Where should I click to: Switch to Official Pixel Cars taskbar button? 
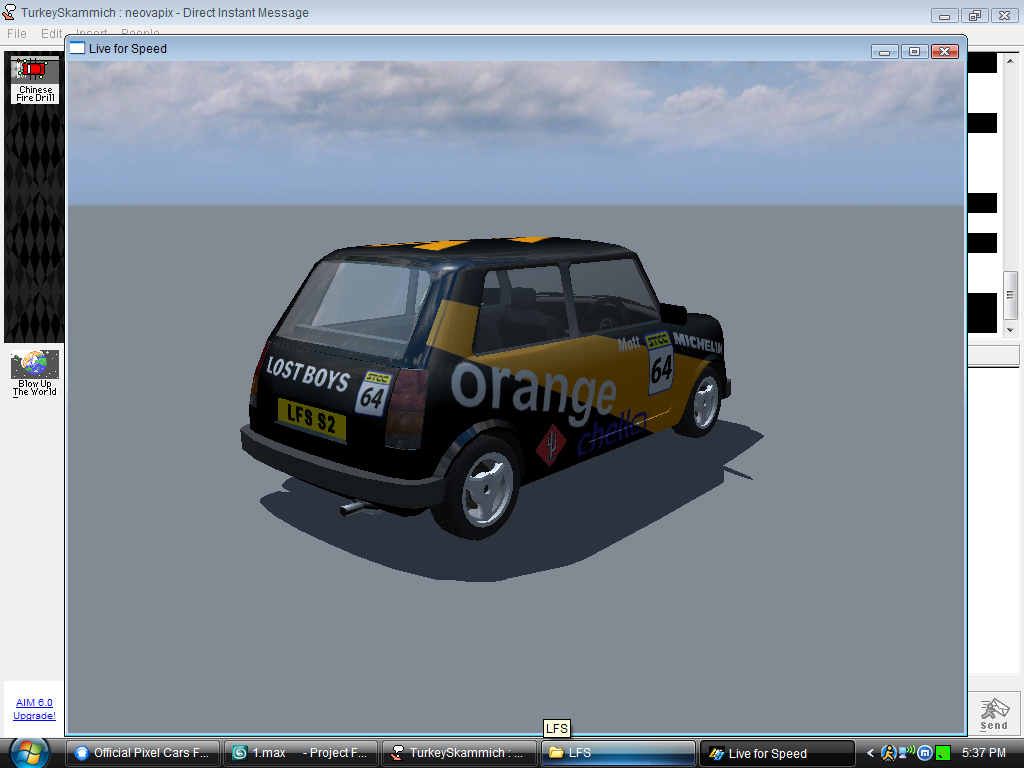tap(143, 753)
